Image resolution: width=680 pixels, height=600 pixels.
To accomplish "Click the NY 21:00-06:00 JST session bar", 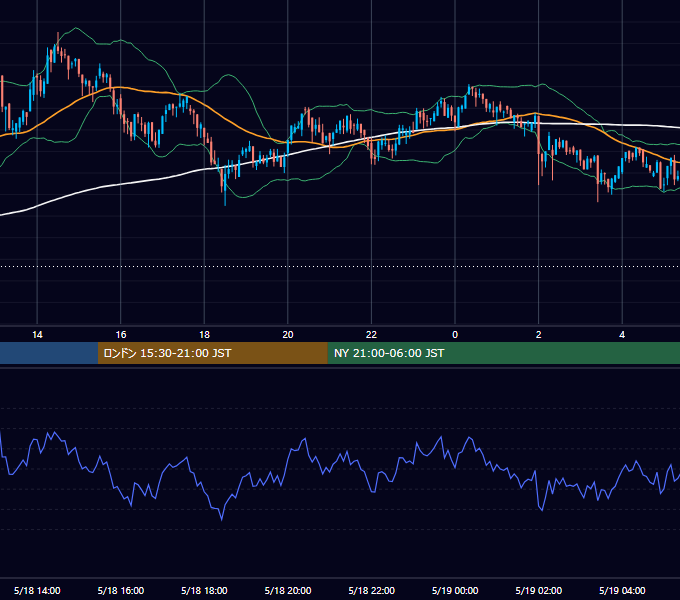I will (503, 353).
